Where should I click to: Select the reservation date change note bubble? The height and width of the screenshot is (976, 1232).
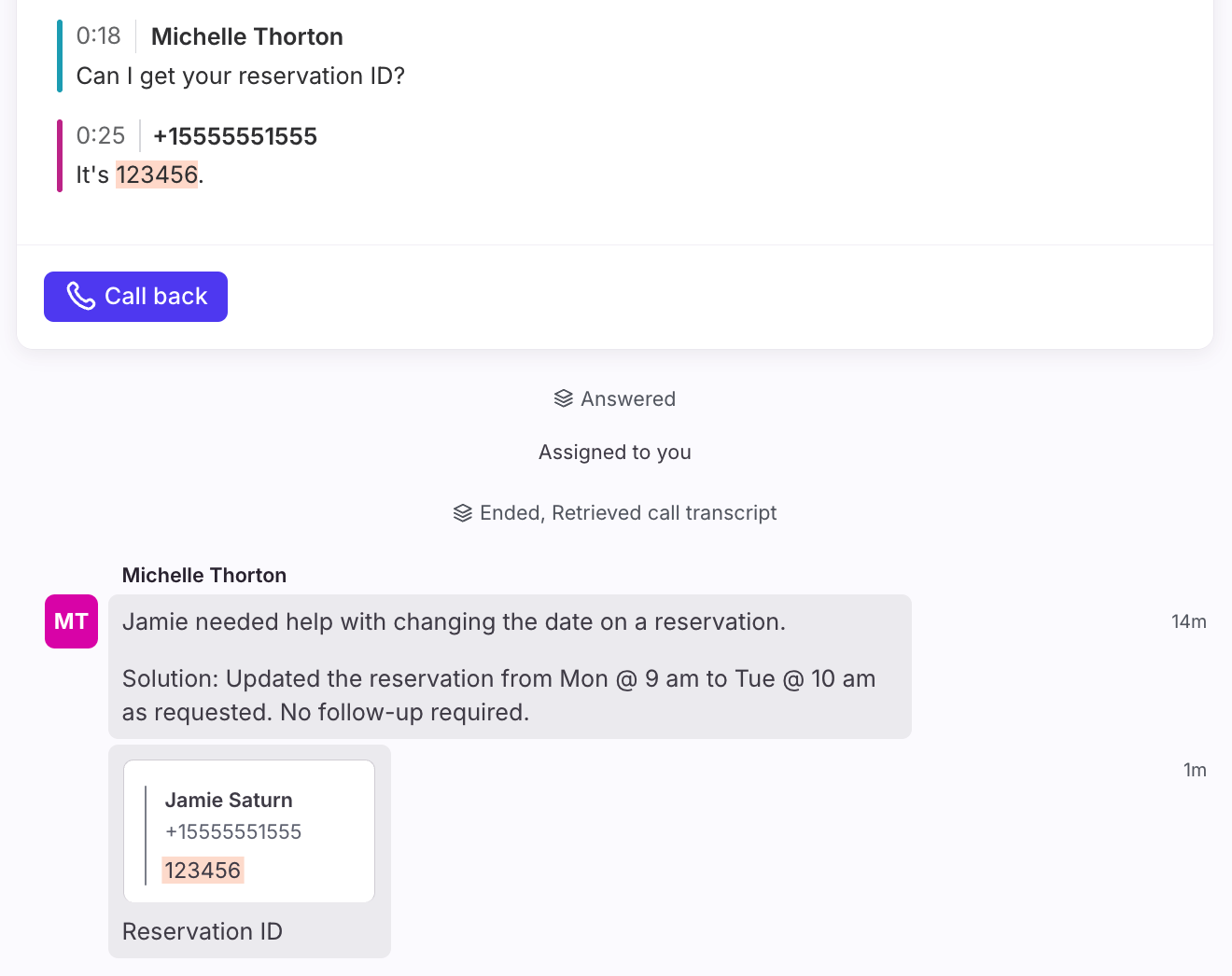[x=510, y=666]
